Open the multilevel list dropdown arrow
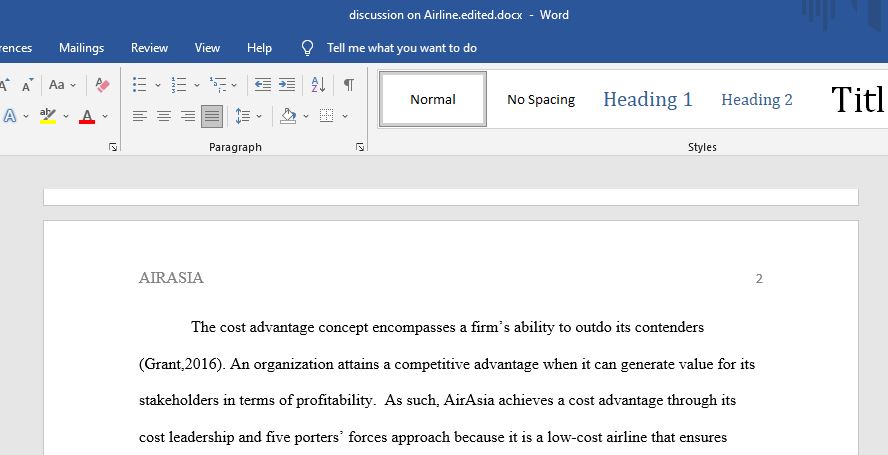 234,85
